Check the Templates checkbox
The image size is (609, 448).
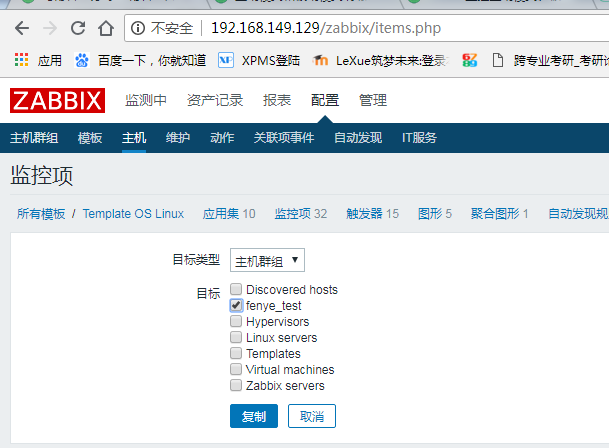[x=236, y=353]
